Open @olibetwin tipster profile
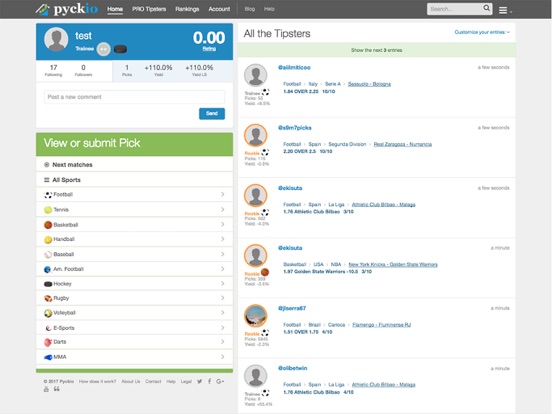This screenshot has width=552, height=414. pyautogui.click(x=292, y=368)
